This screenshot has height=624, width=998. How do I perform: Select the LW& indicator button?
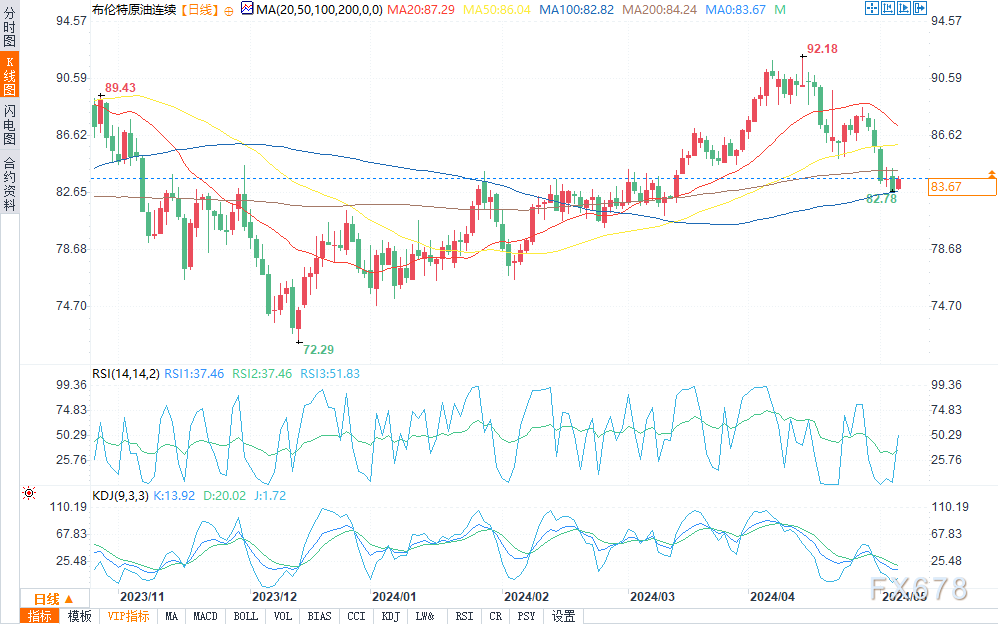click(x=425, y=616)
